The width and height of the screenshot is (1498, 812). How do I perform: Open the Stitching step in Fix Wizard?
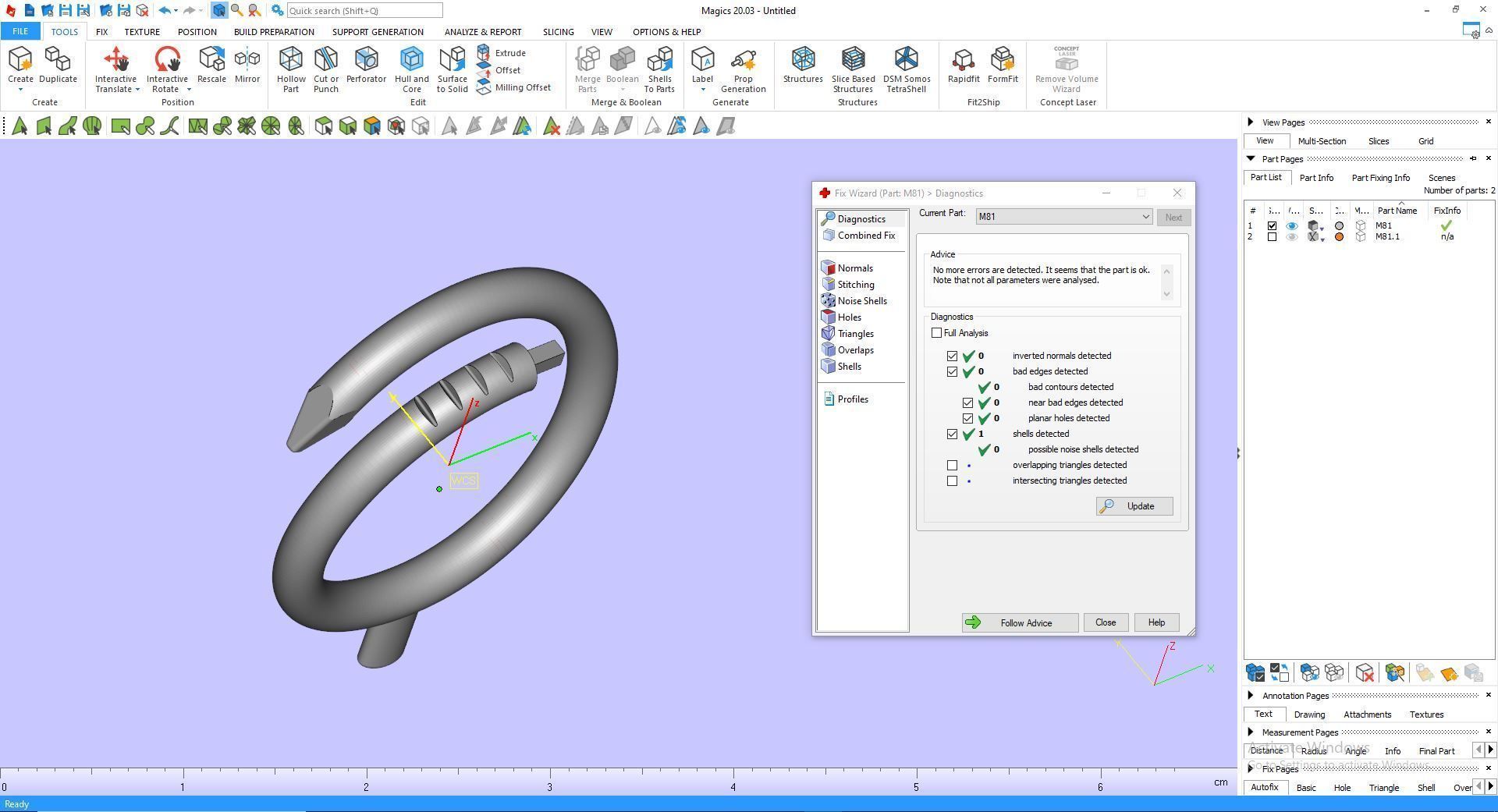click(x=848, y=285)
